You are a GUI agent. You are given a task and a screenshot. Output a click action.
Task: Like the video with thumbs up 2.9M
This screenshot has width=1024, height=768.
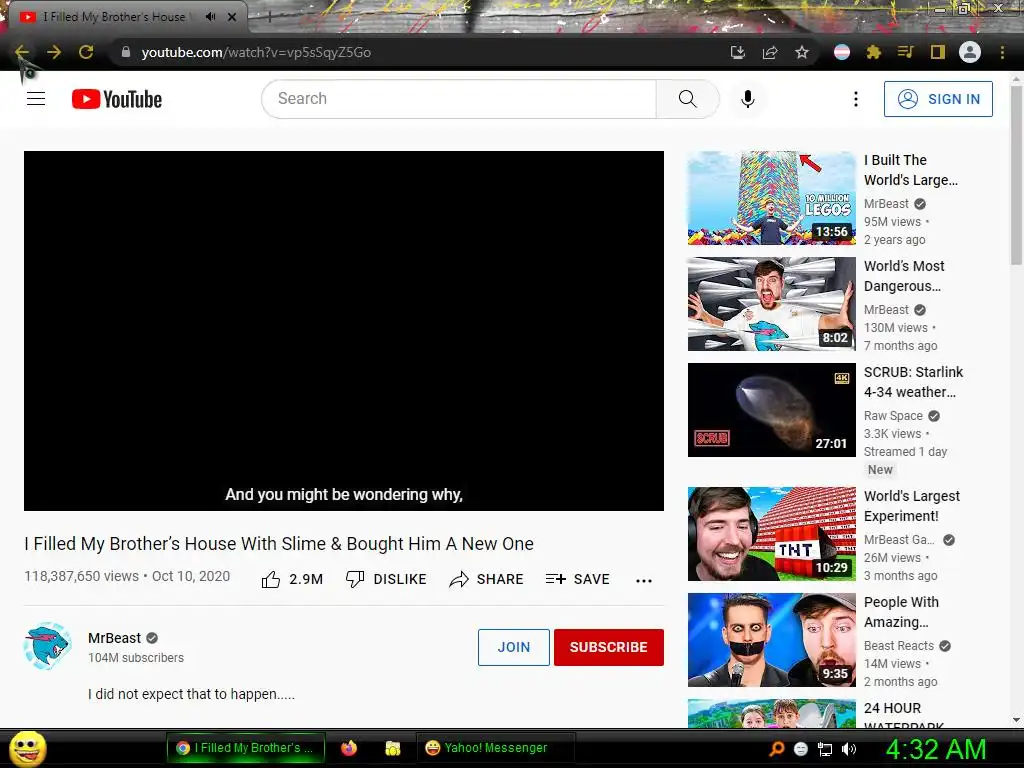[292, 579]
